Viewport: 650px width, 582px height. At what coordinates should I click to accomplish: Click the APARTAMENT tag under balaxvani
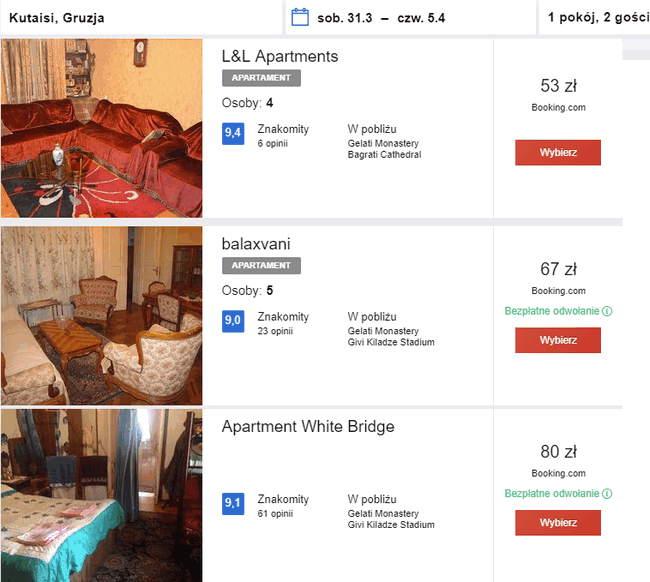click(x=261, y=265)
